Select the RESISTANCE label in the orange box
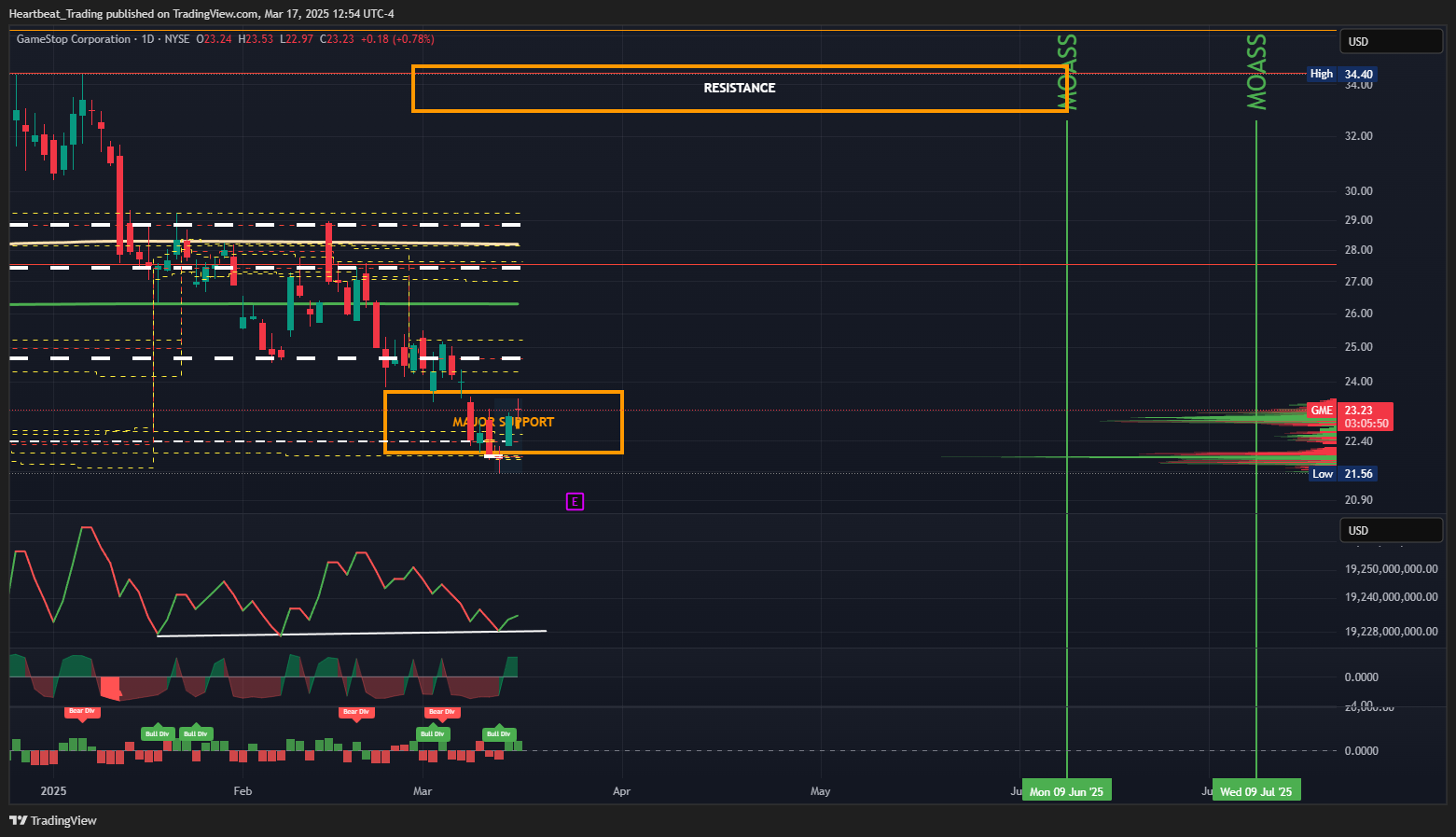The image size is (1456, 837). [x=740, y=88]
